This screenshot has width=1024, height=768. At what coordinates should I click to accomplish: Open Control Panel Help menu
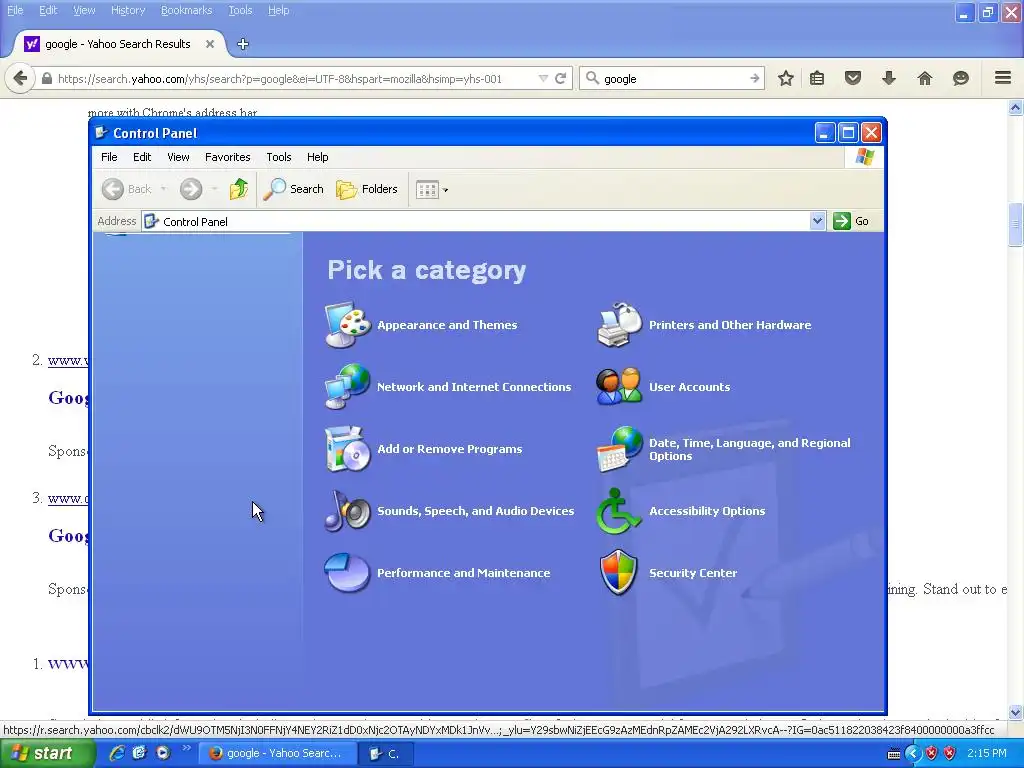tap(317, 157)
